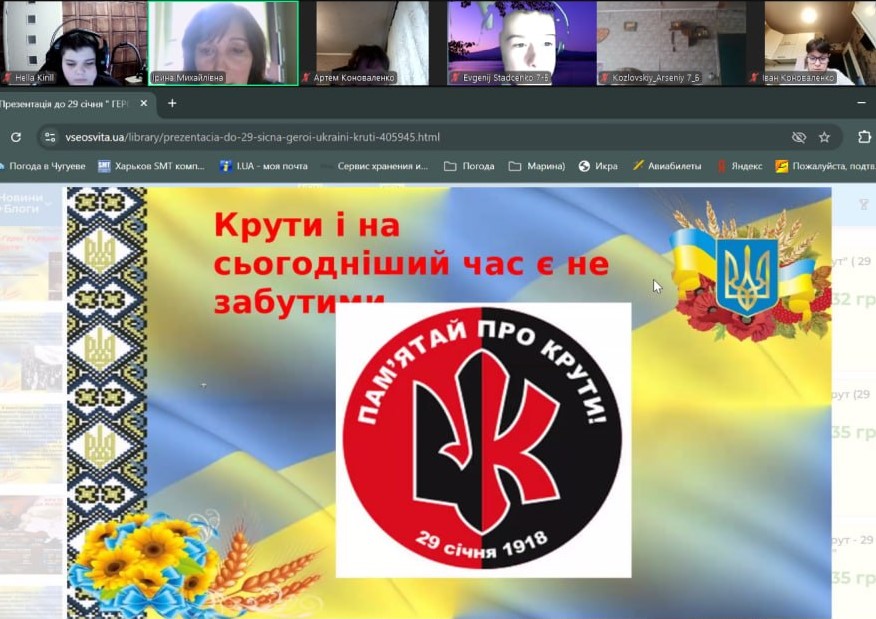
Task: Click muted mic icon of Іван Коноваленко
Action: [x=754, y=78]
